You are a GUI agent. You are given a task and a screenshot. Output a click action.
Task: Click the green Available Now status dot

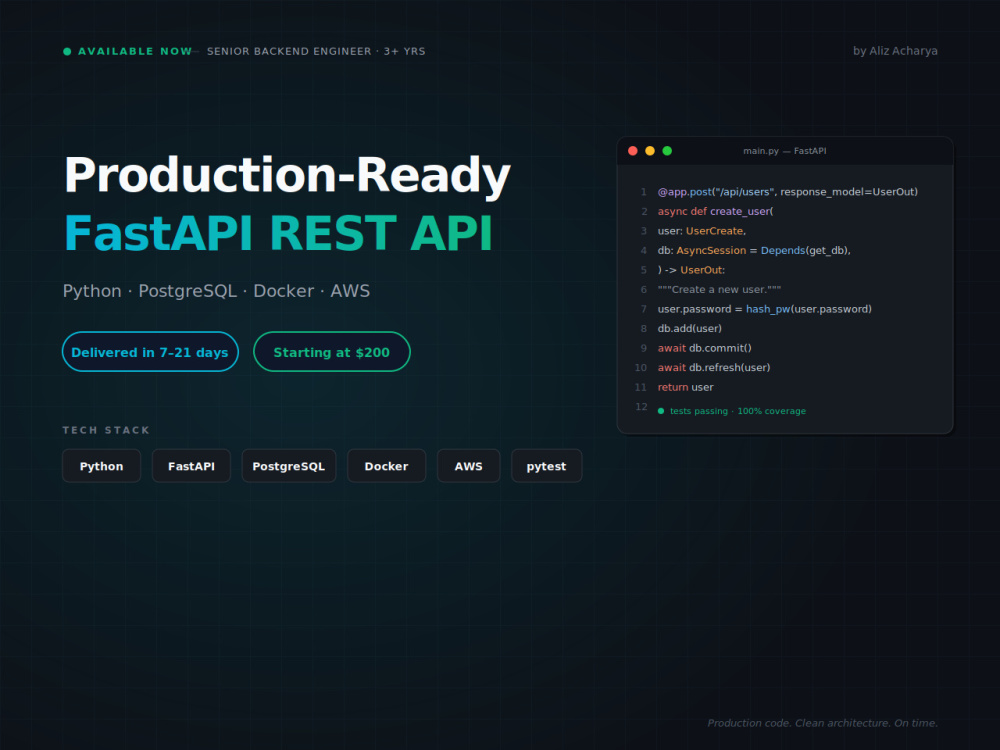[x=67, y=52]
